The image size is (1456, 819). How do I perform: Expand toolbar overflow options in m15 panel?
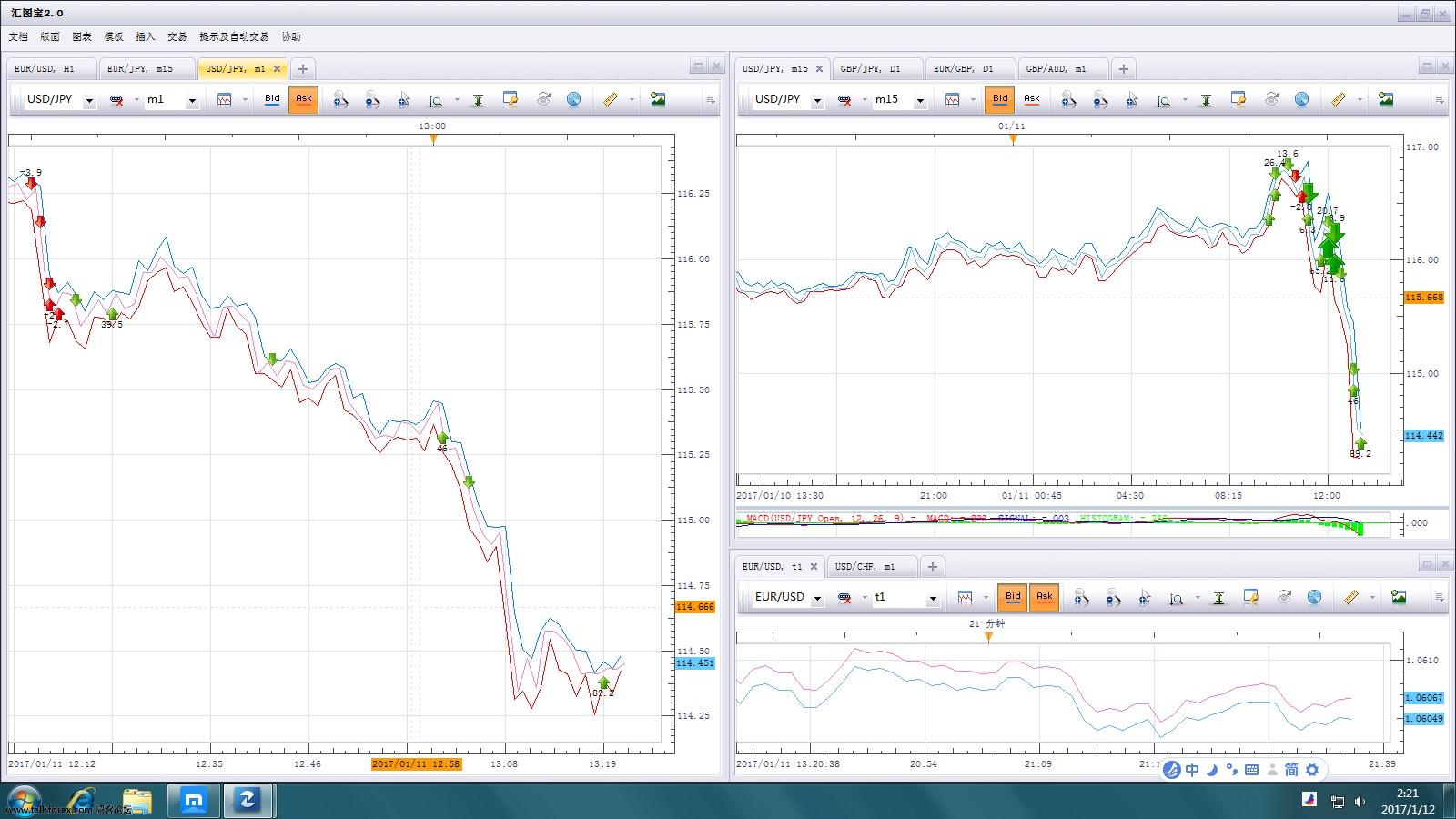(x=1439, y=99)
